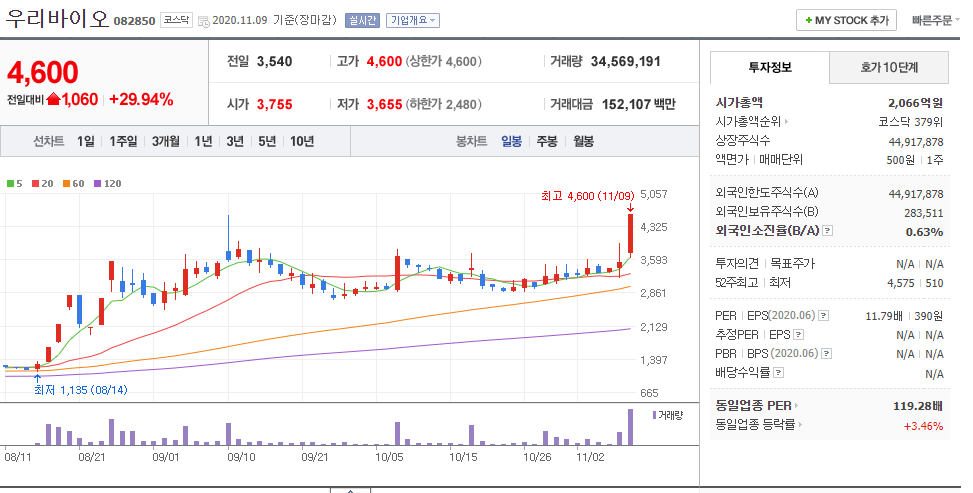Image resolution: width=973 pixels, height=493 pixels.
Task: Click the red 20-day moving average legend swatch
Action: [35, 184]
